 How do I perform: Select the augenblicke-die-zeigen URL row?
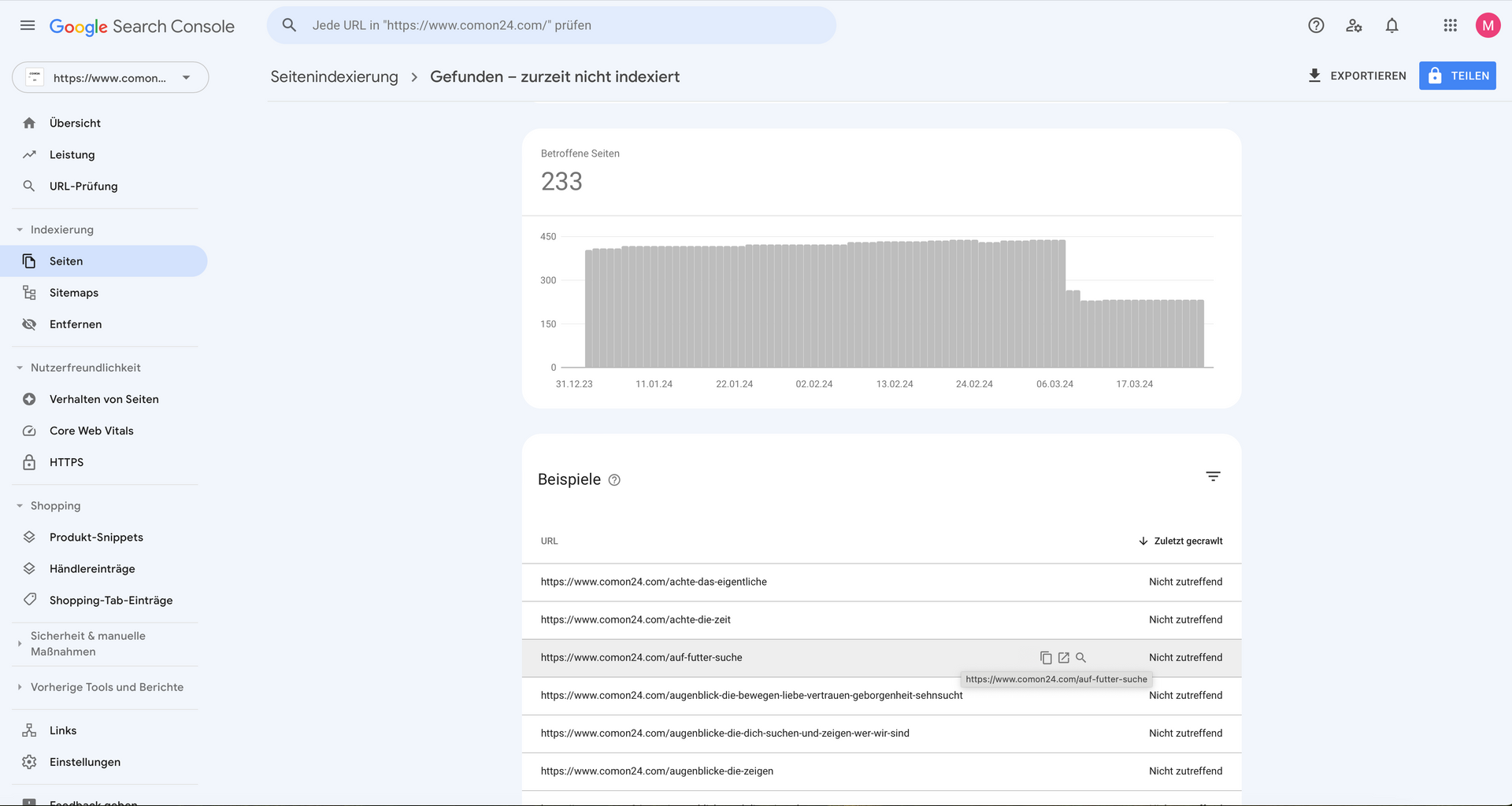[x=881, y=771]
